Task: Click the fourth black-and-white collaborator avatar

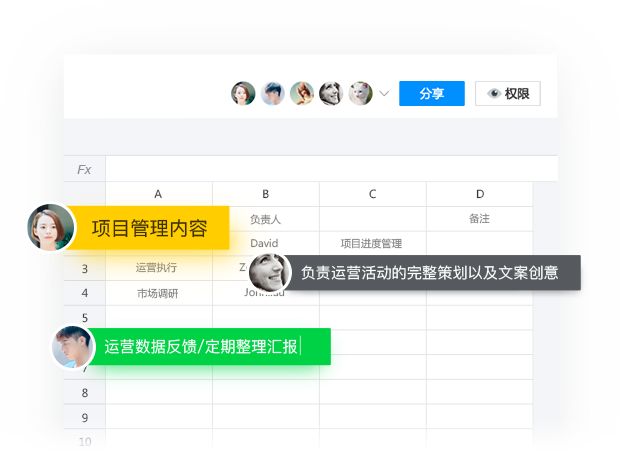Action: coord(331,94)
